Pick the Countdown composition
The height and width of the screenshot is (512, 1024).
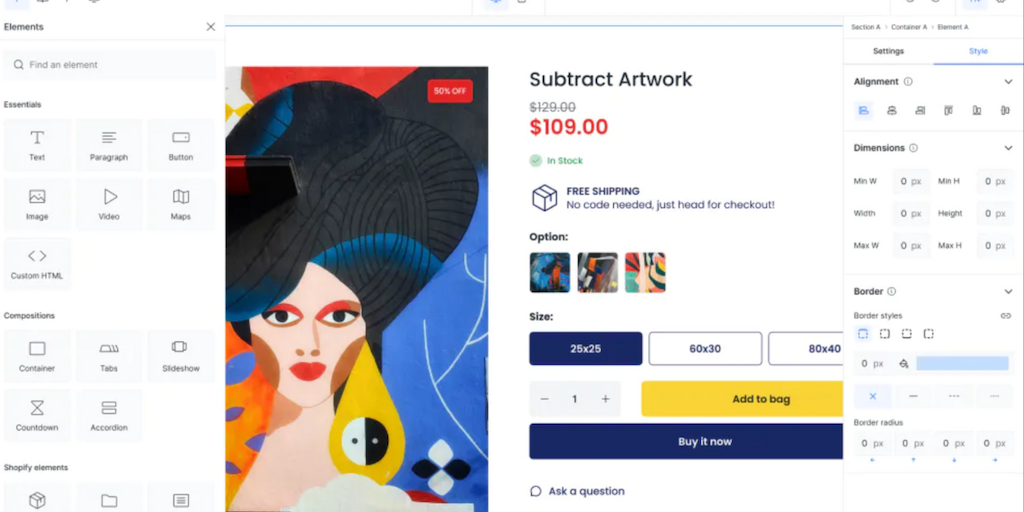[37, 415]
